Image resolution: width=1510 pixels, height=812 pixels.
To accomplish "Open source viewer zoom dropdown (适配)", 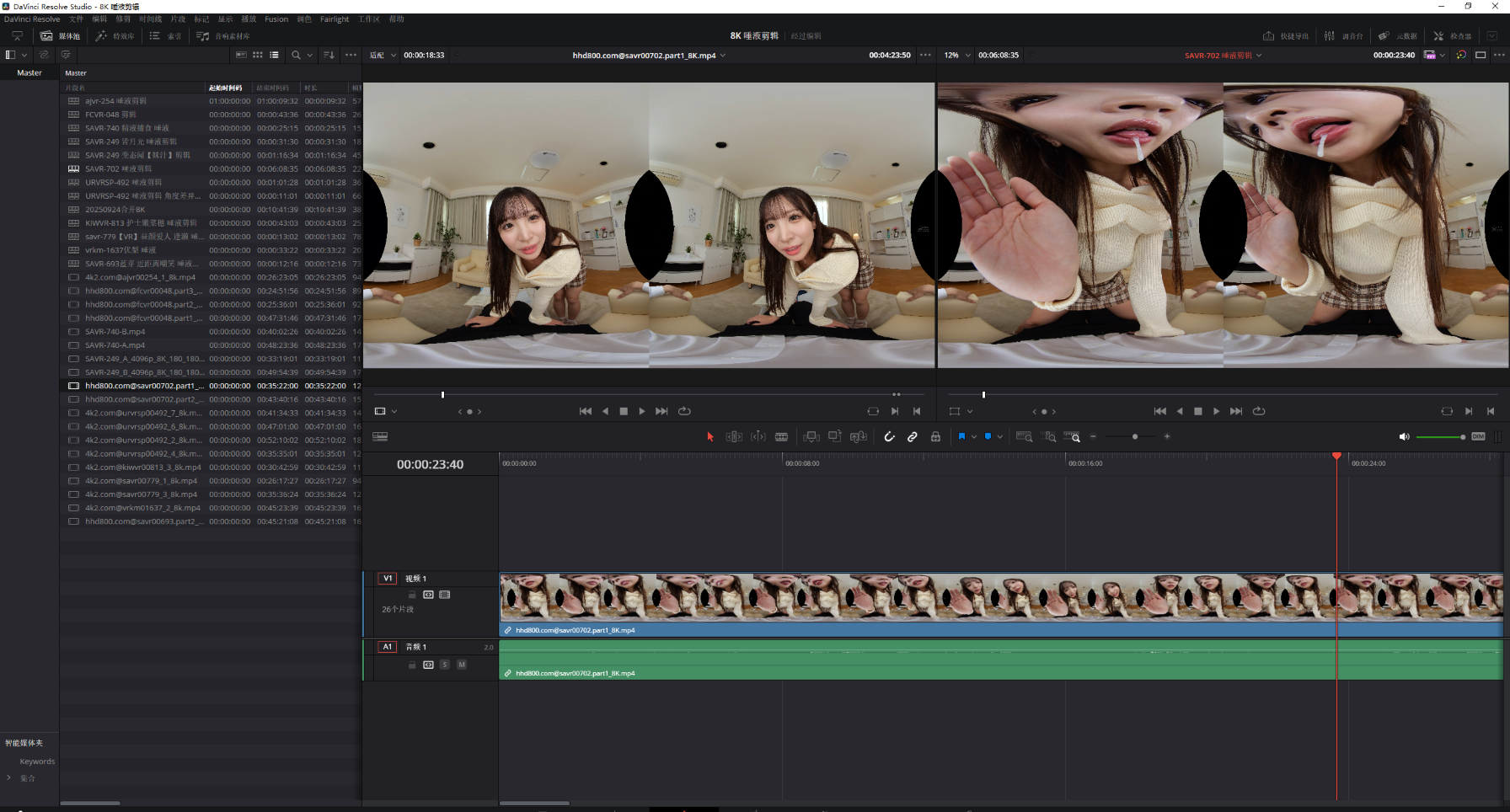I will point(381,55).
